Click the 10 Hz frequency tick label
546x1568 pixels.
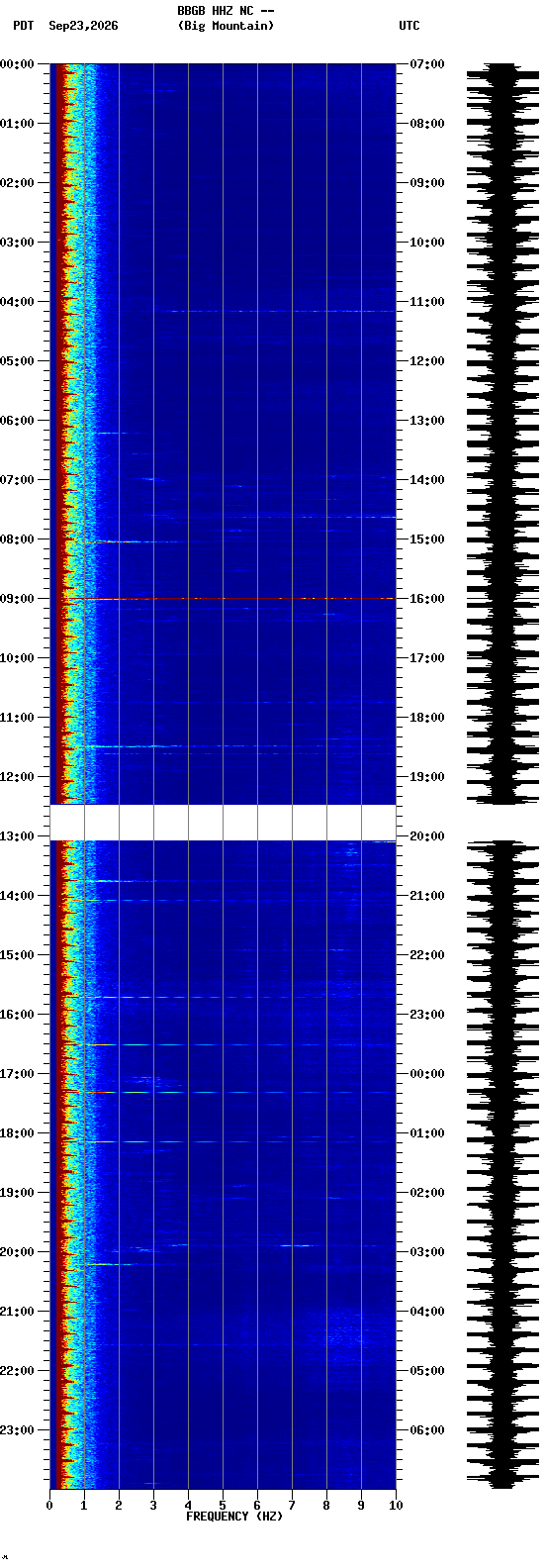point(396,1506)
